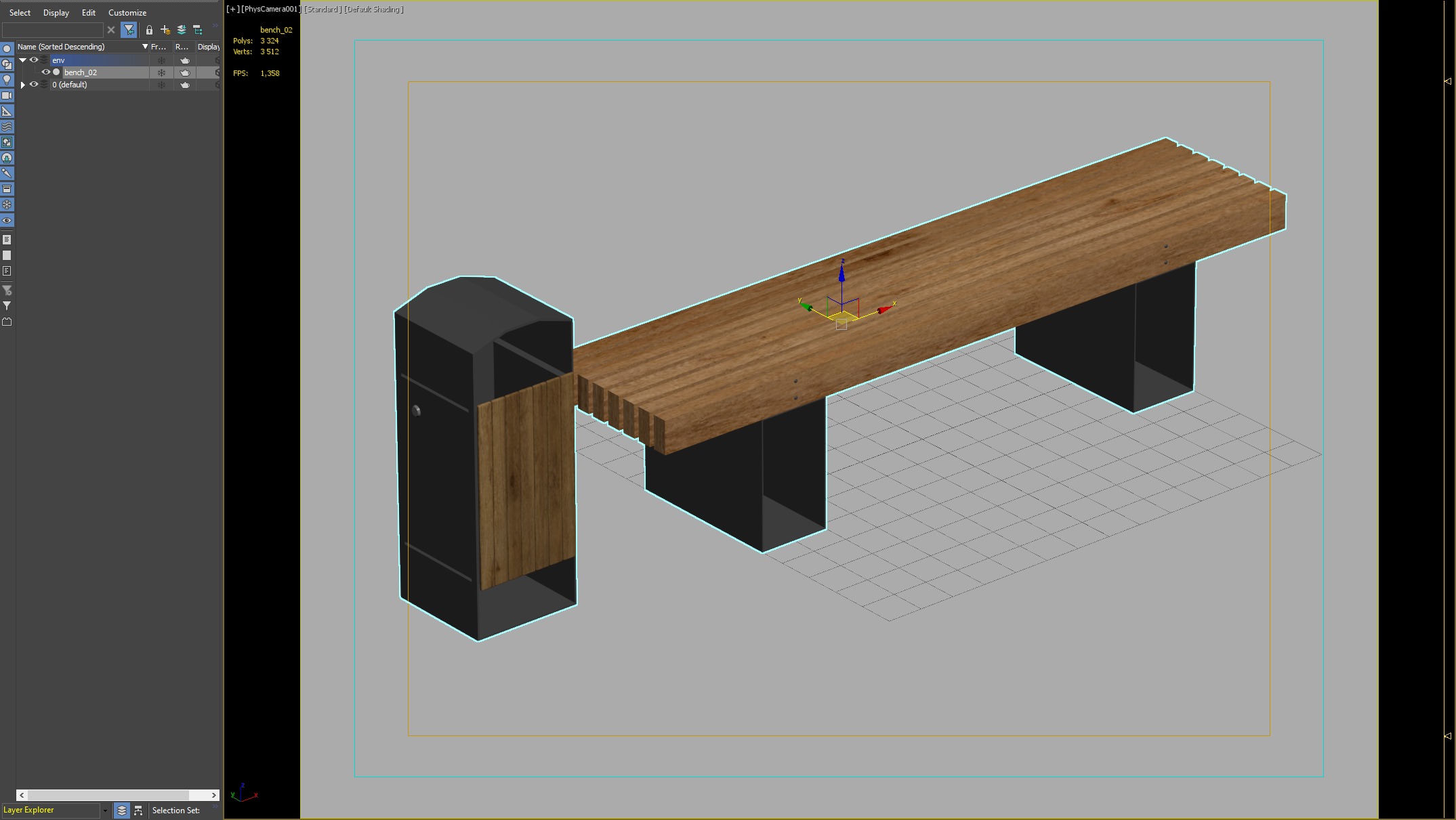
Task: Open the Display menu
Action: pos(56,12)
